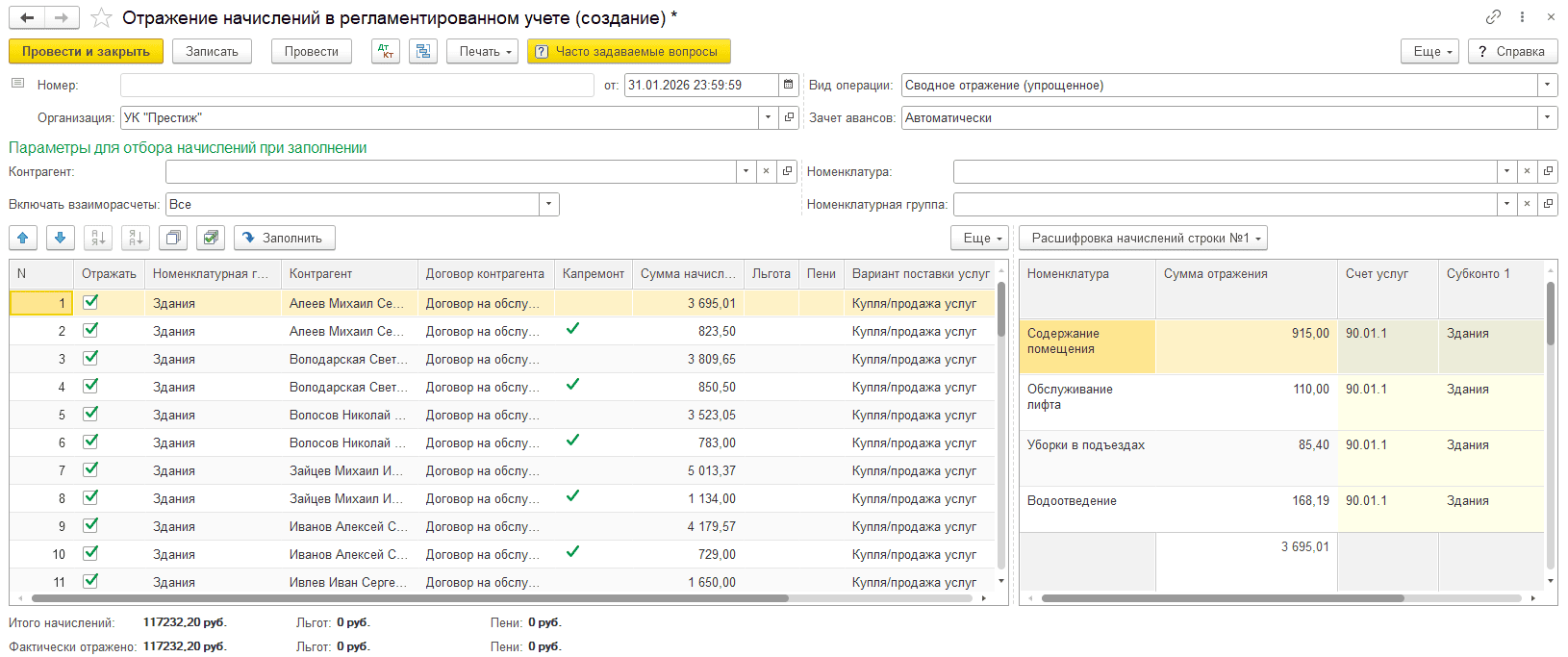Toggle Отражать checkbox in row 9
The width and height of the screenshot is (1568, 657).
[90, 525]
